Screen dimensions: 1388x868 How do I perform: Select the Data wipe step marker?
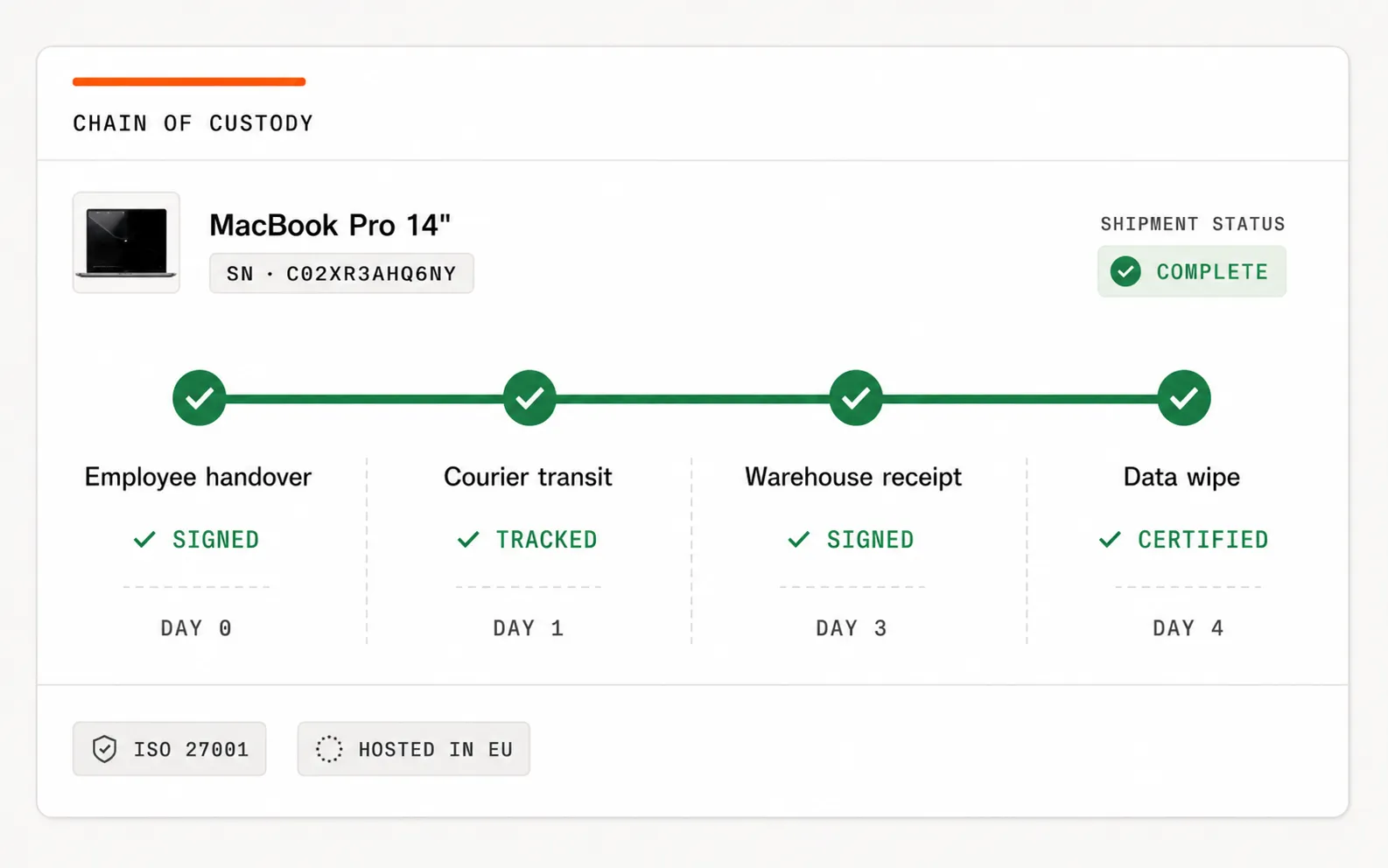[1184, 398]
